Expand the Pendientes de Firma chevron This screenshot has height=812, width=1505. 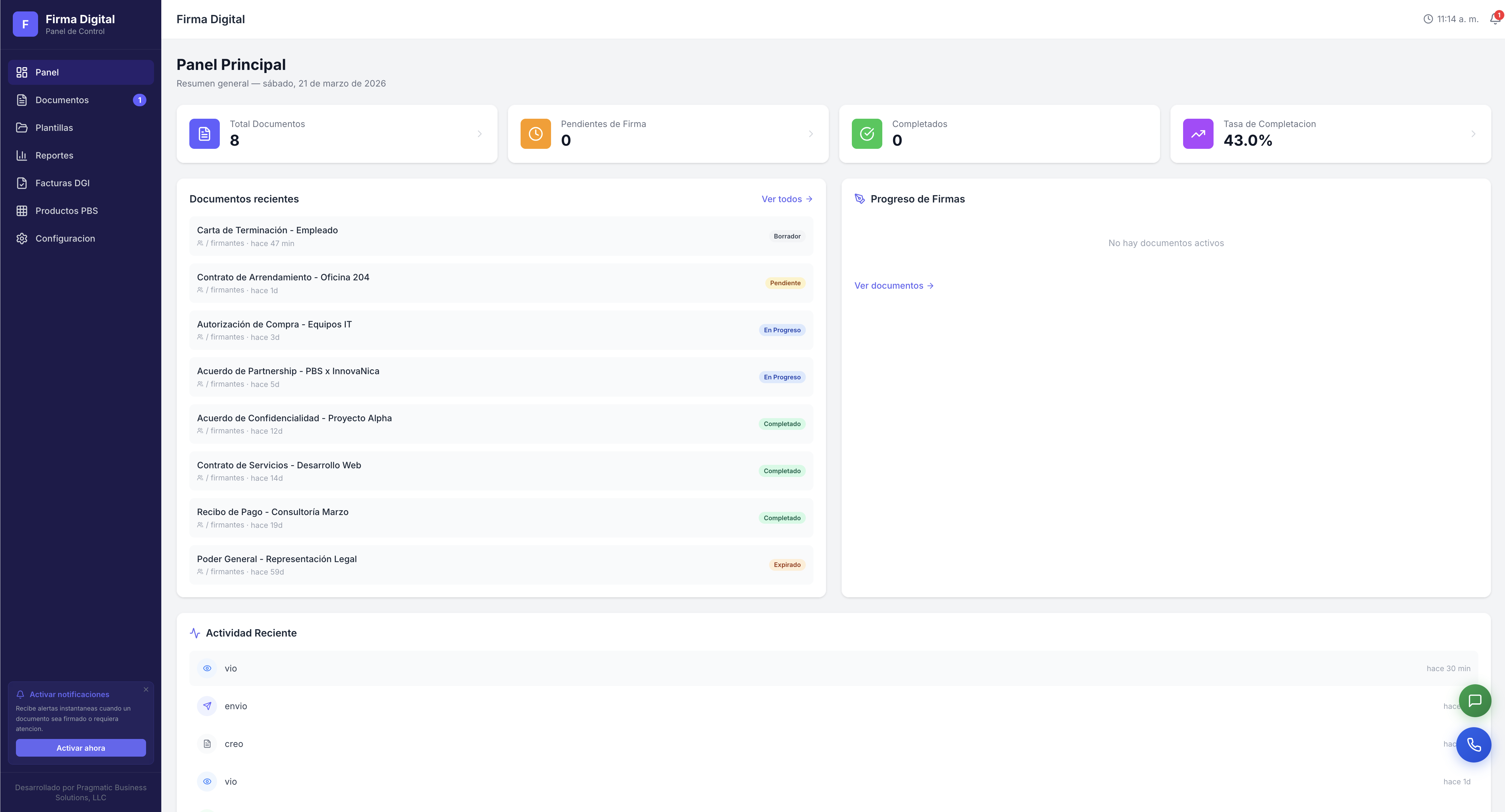tap(811, 134)
